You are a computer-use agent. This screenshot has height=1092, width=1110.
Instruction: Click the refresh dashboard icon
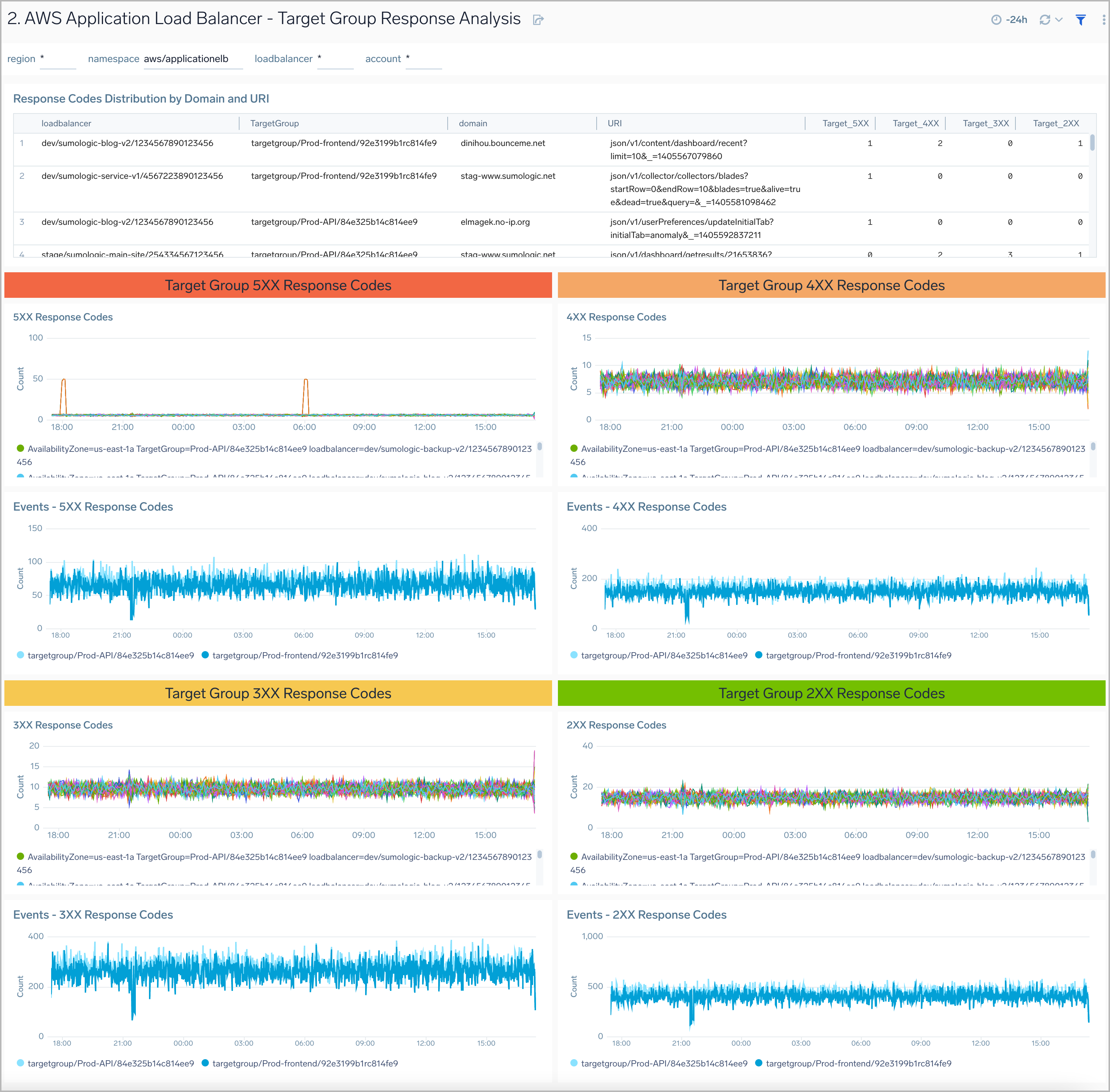coord(1045,19)
